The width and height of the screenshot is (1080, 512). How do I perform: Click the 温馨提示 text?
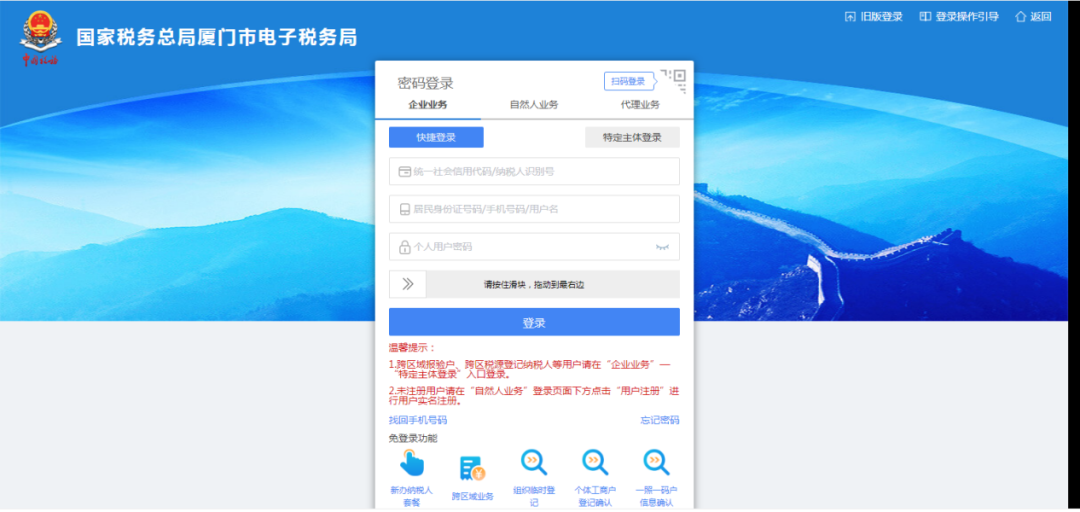(x=412, y=347)
